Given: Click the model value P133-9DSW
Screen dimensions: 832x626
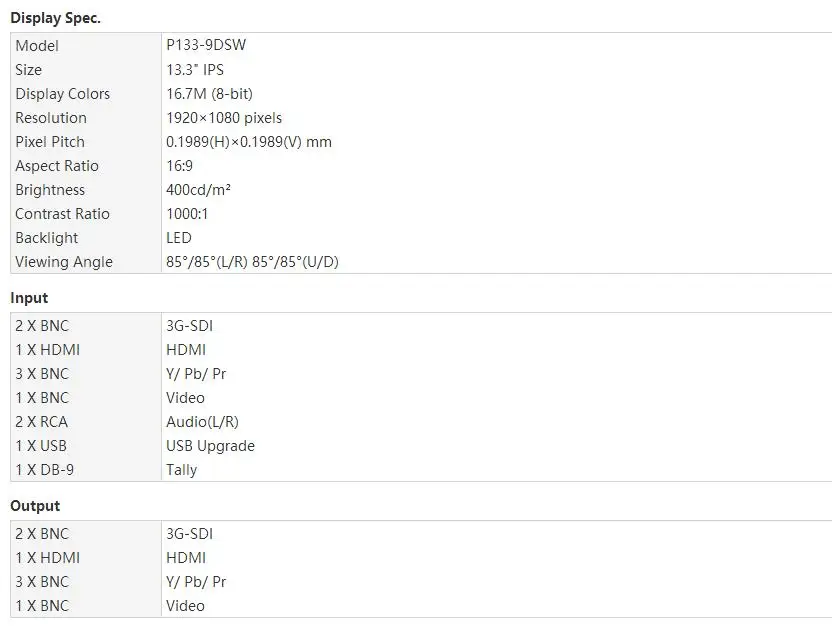Looking at the screenshot, I should click(206, 45).
